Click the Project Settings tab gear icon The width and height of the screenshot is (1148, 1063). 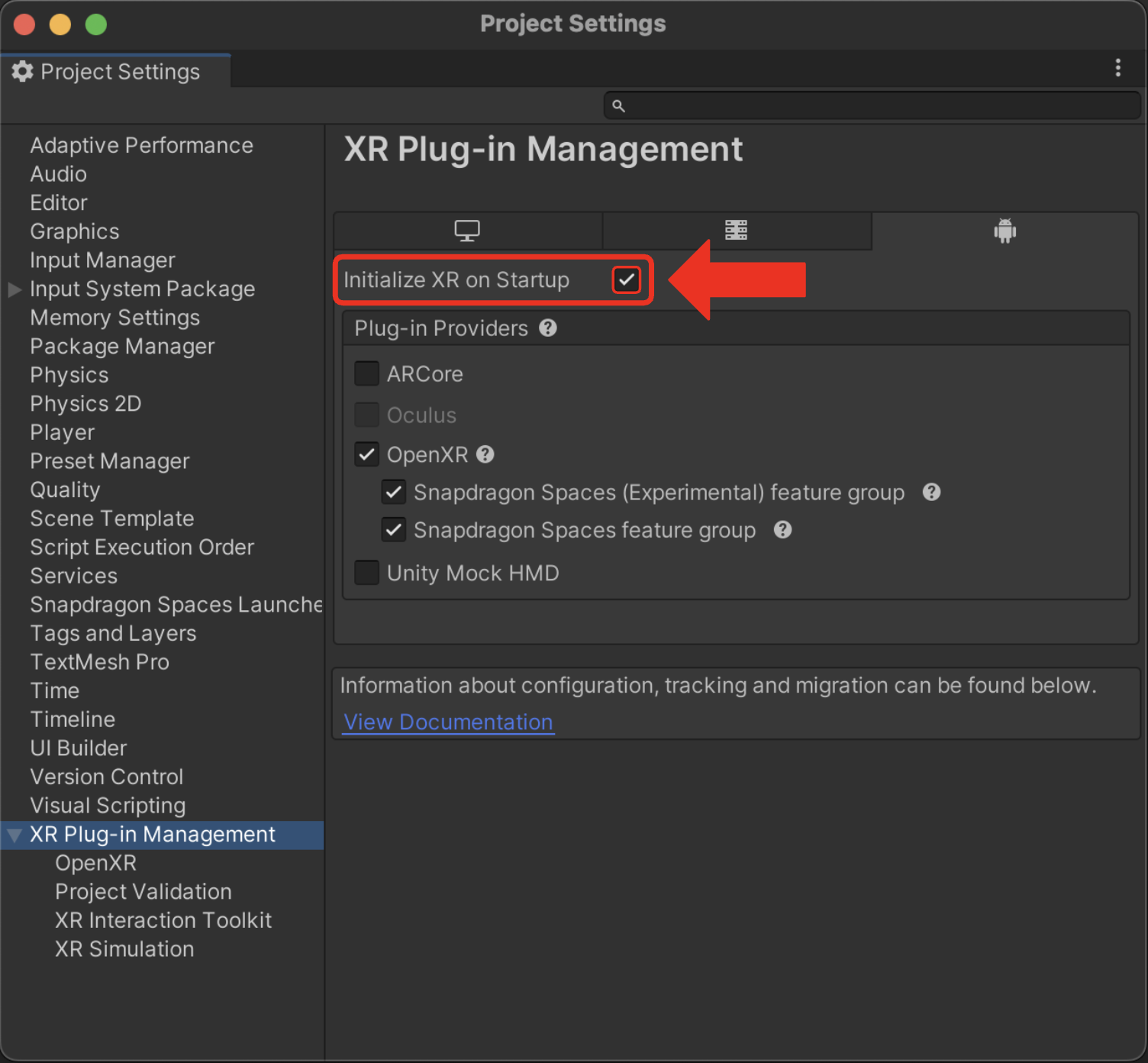coord(22,71)
